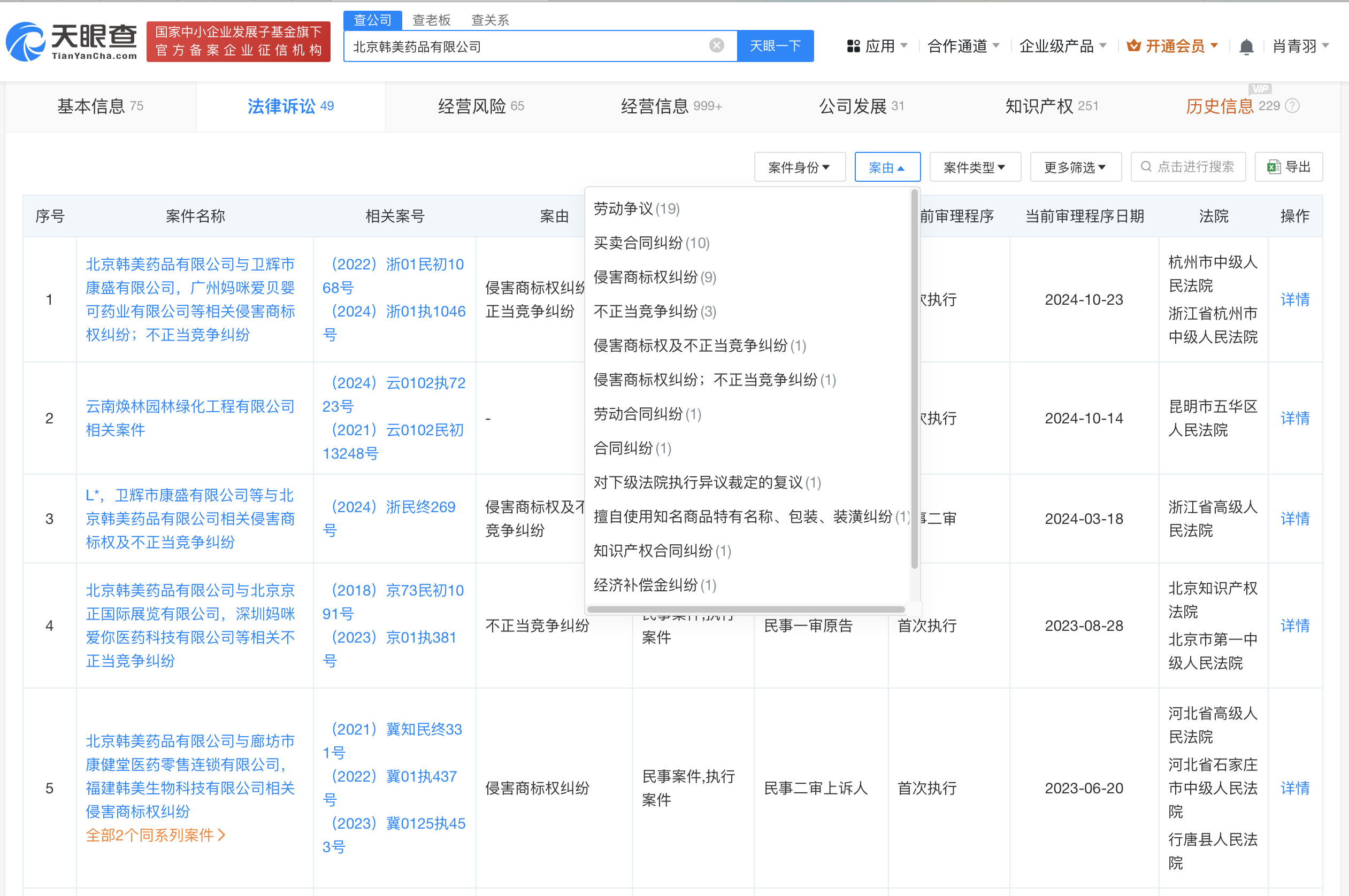Expand the 更多筛选 dropdown
This screenshot has width=1349, height=896.
point(1075,167)
